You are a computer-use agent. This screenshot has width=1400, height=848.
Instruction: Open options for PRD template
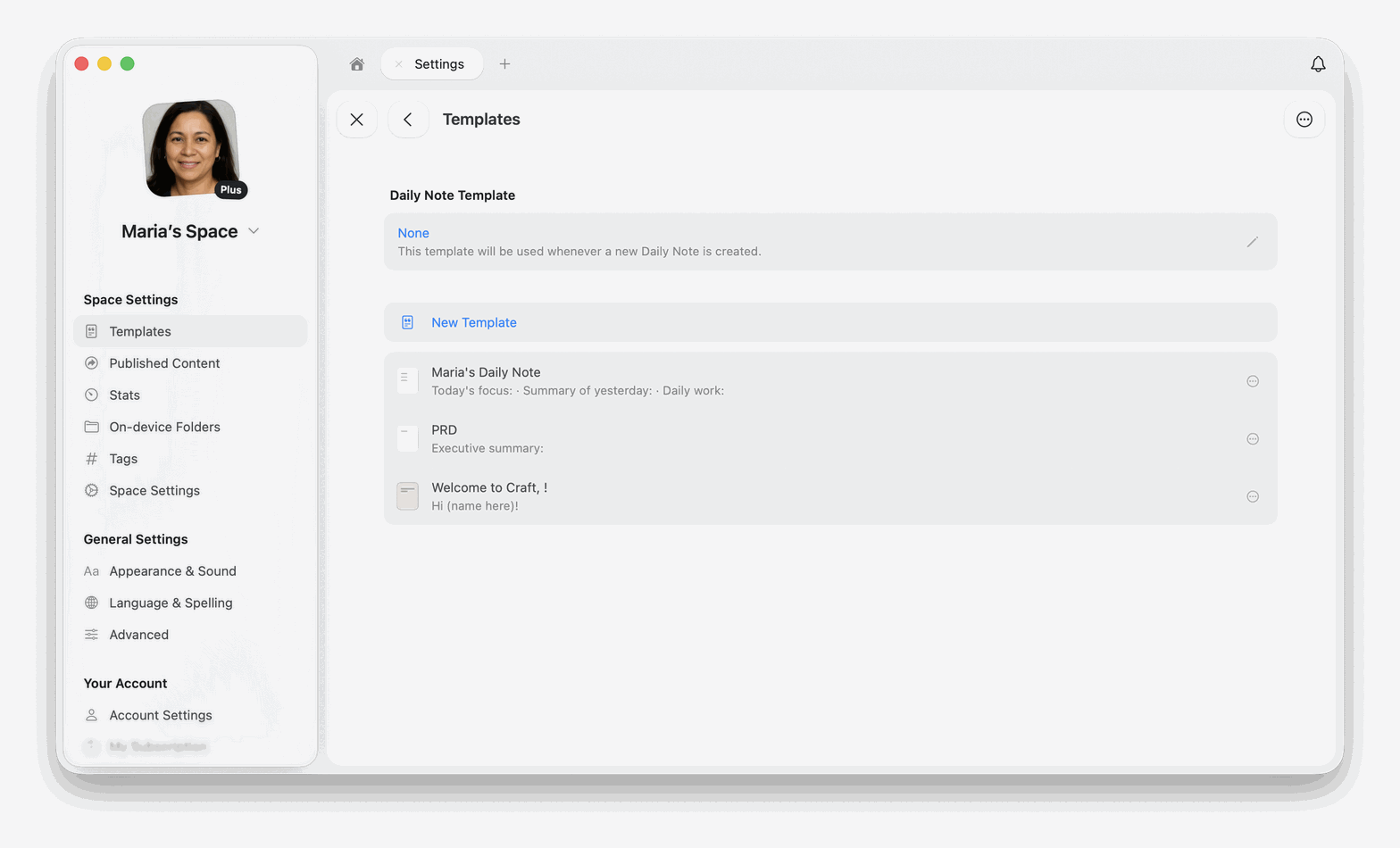(1253, 439)
